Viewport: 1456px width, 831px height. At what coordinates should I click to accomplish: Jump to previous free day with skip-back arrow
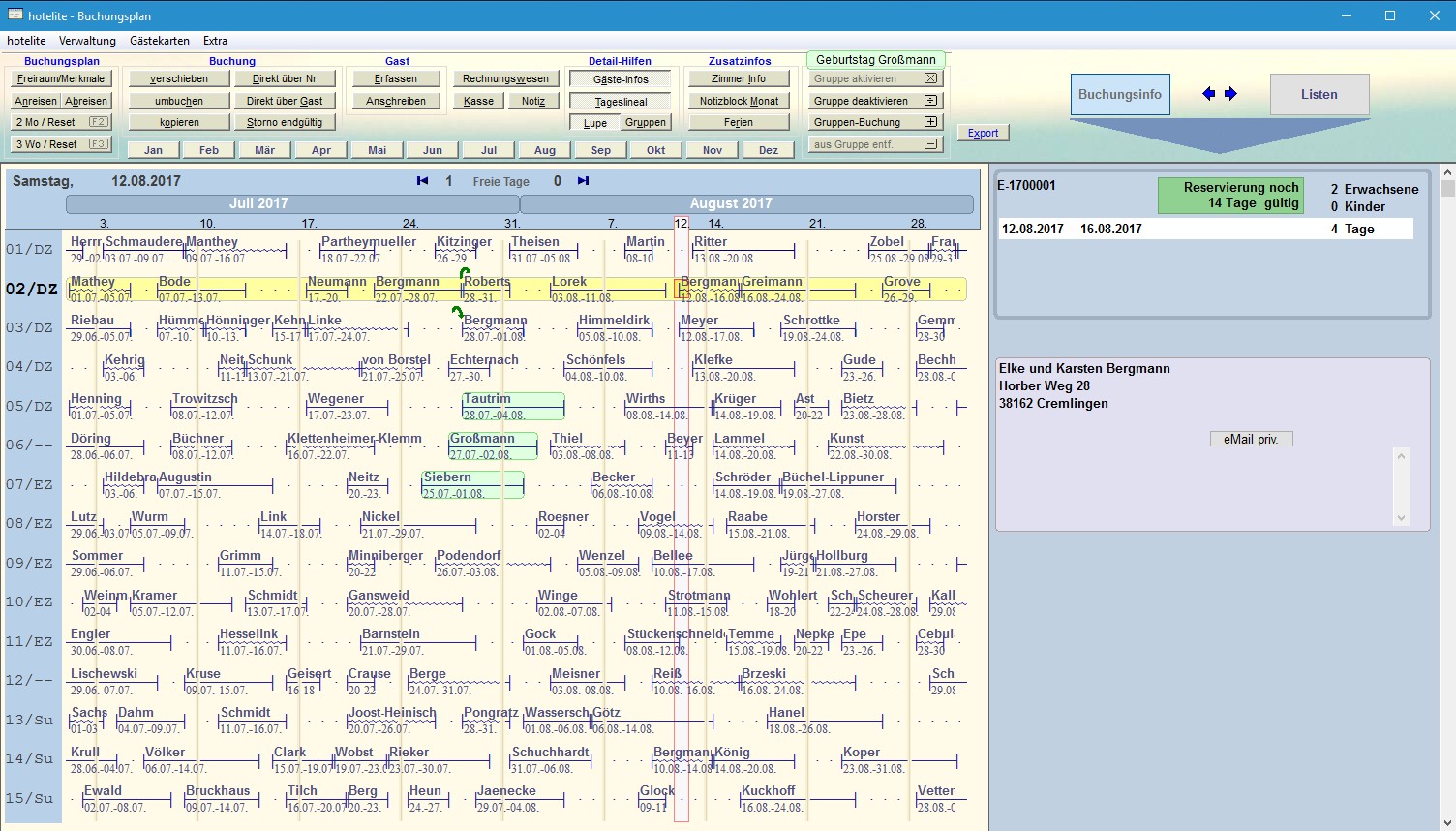coord(422,181)
